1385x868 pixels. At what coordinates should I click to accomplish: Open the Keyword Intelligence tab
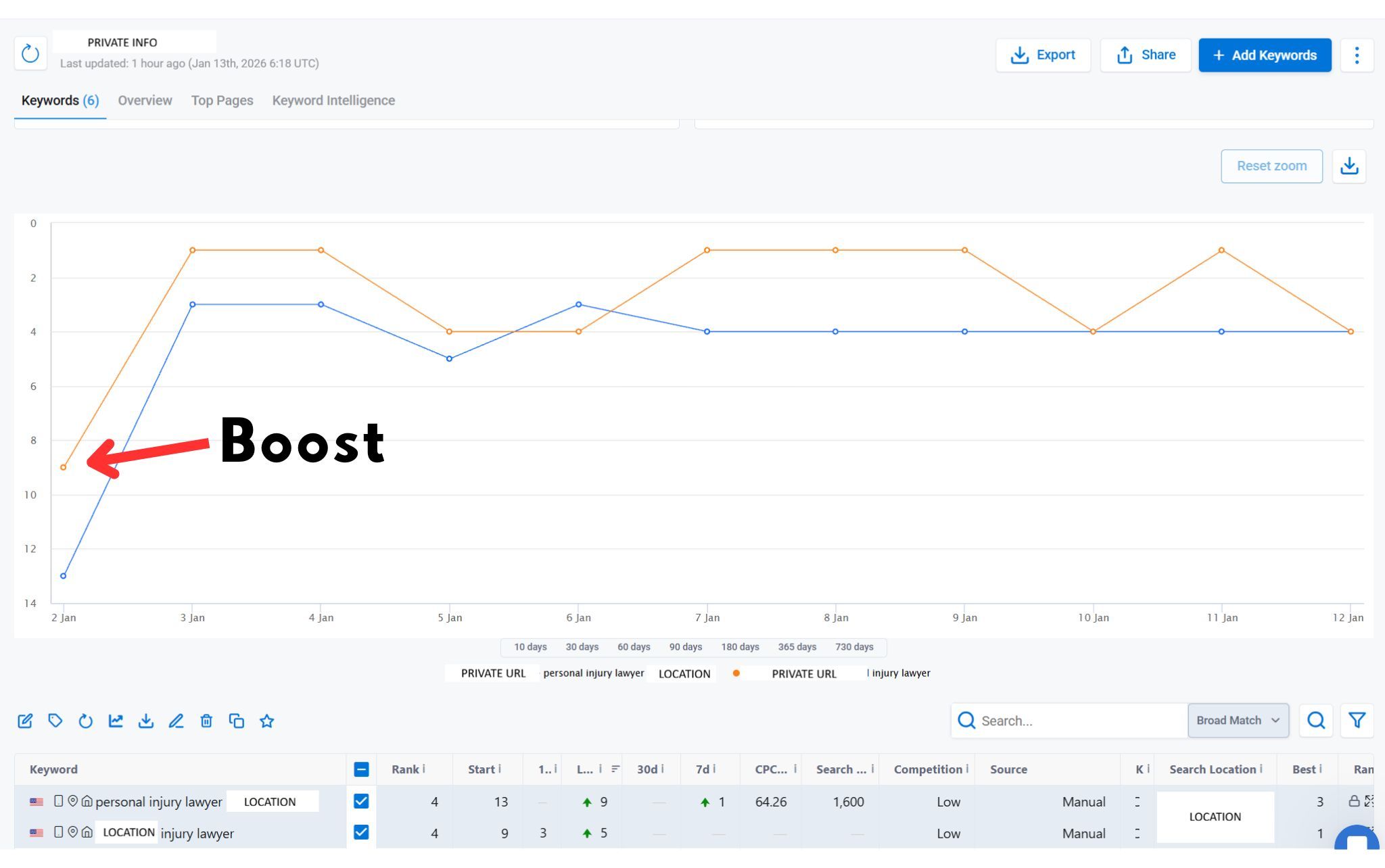coord(333,101)
